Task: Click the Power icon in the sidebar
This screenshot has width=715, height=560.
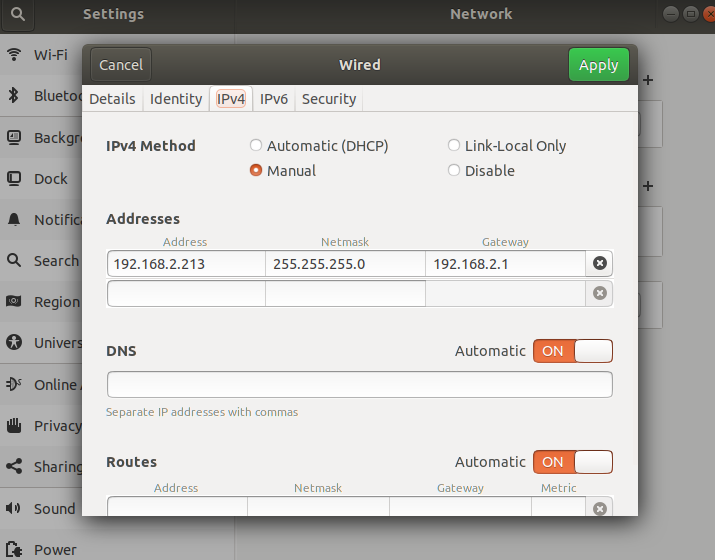Action: point(14,550)
